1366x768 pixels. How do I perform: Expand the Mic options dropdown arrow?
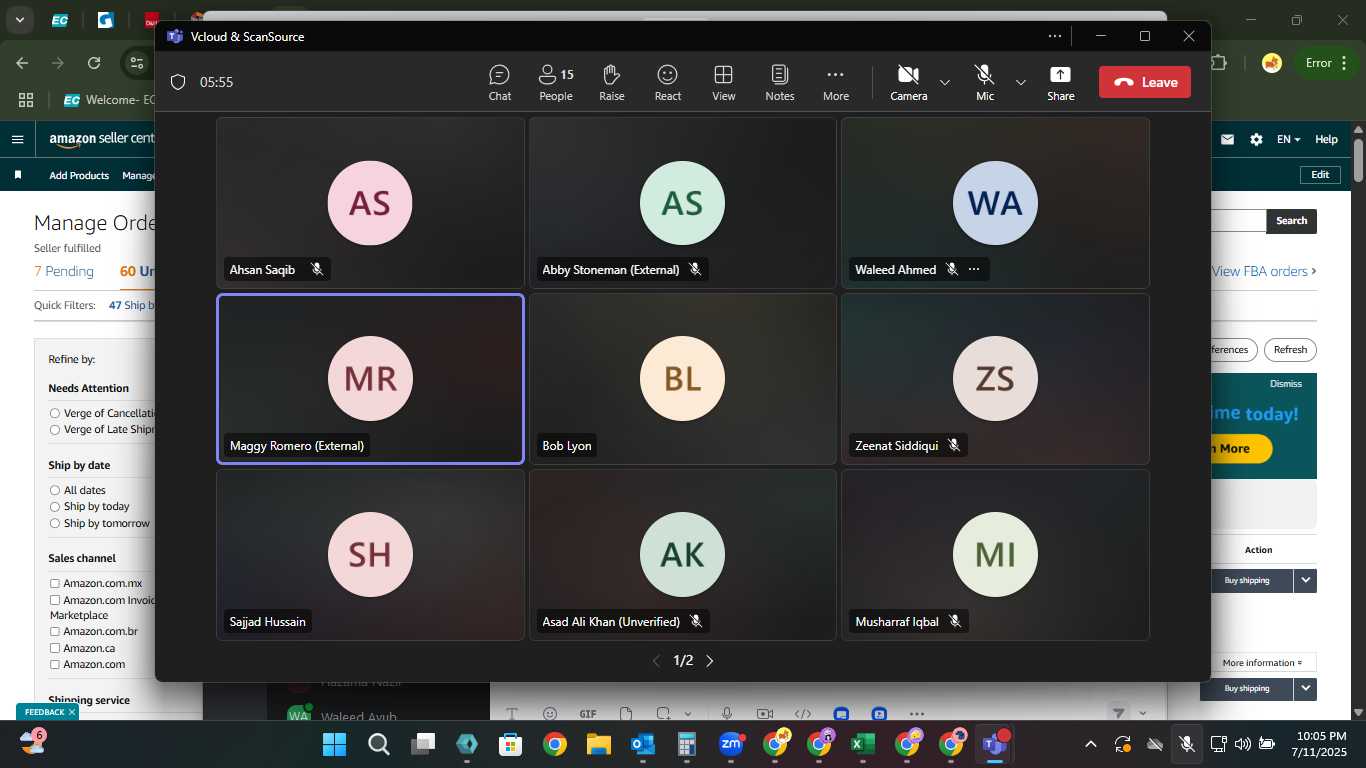click(1021, 82)
